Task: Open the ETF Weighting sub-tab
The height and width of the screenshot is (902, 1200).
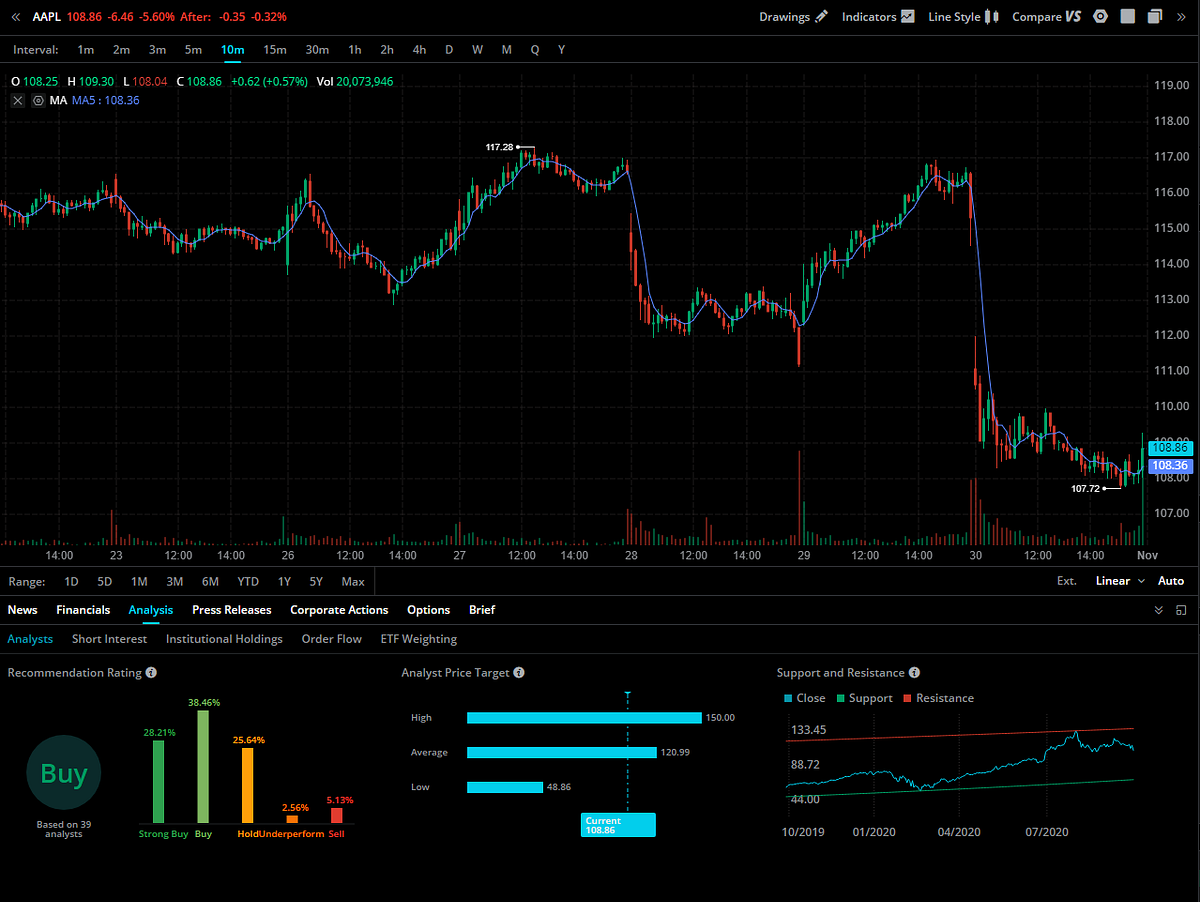Action: [418, 639]
